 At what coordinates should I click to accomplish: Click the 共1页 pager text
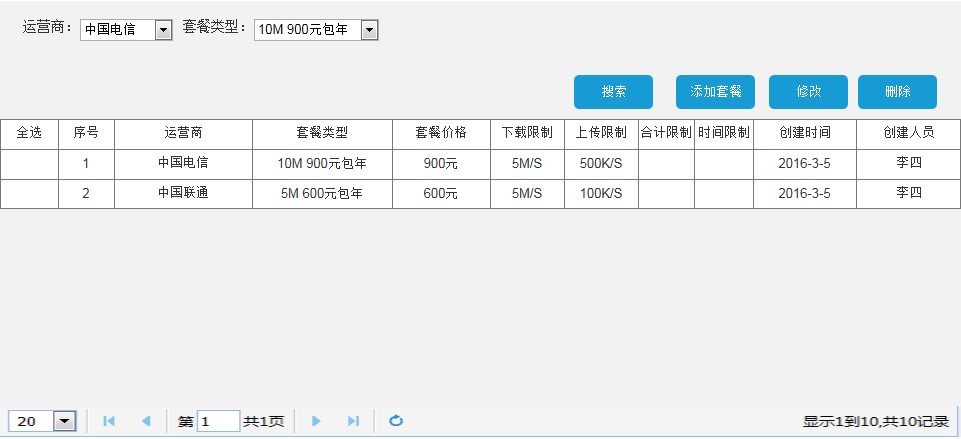264,422
